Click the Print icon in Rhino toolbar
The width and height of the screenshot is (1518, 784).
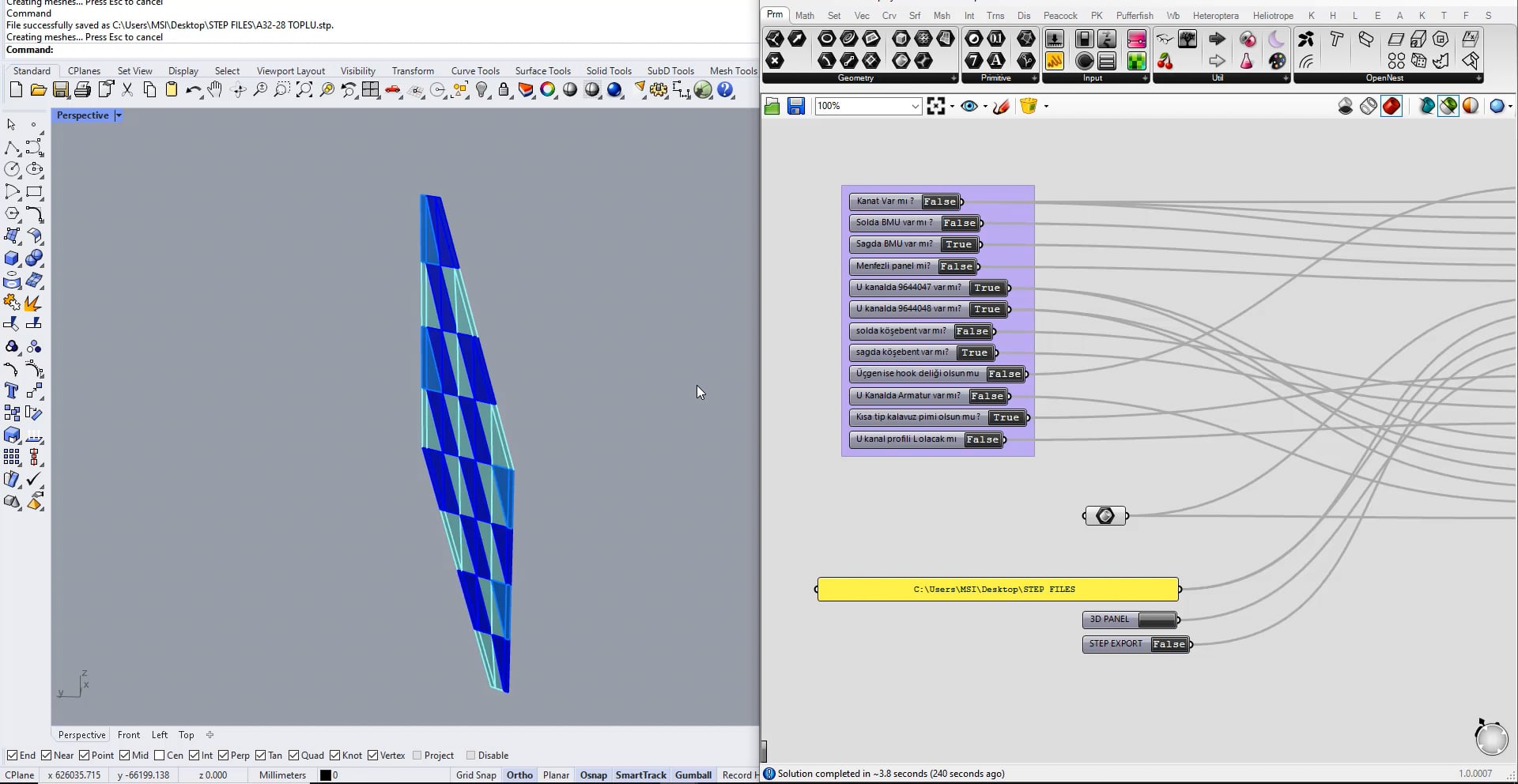[x=82, y=90]
